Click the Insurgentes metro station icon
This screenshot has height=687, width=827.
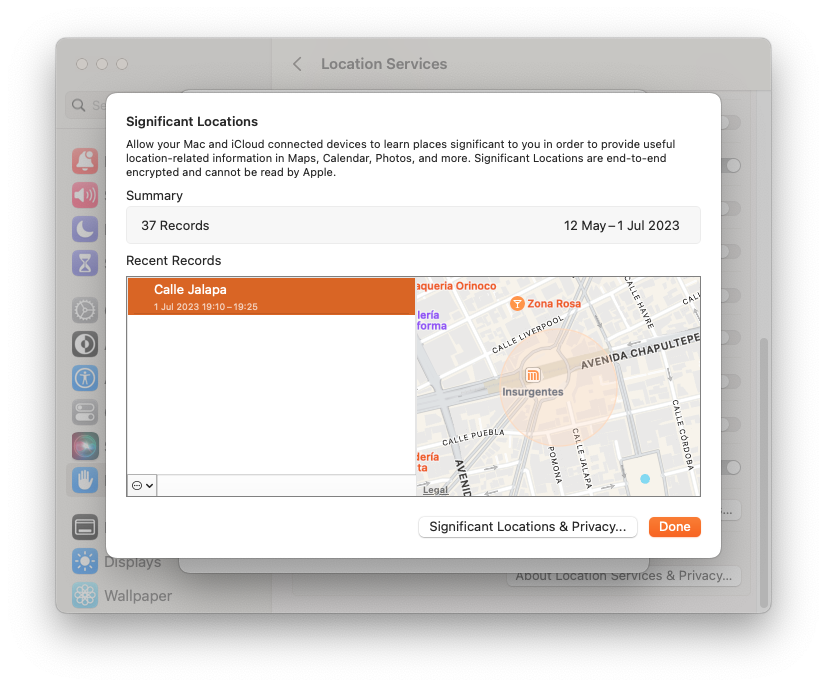point(533,375)
